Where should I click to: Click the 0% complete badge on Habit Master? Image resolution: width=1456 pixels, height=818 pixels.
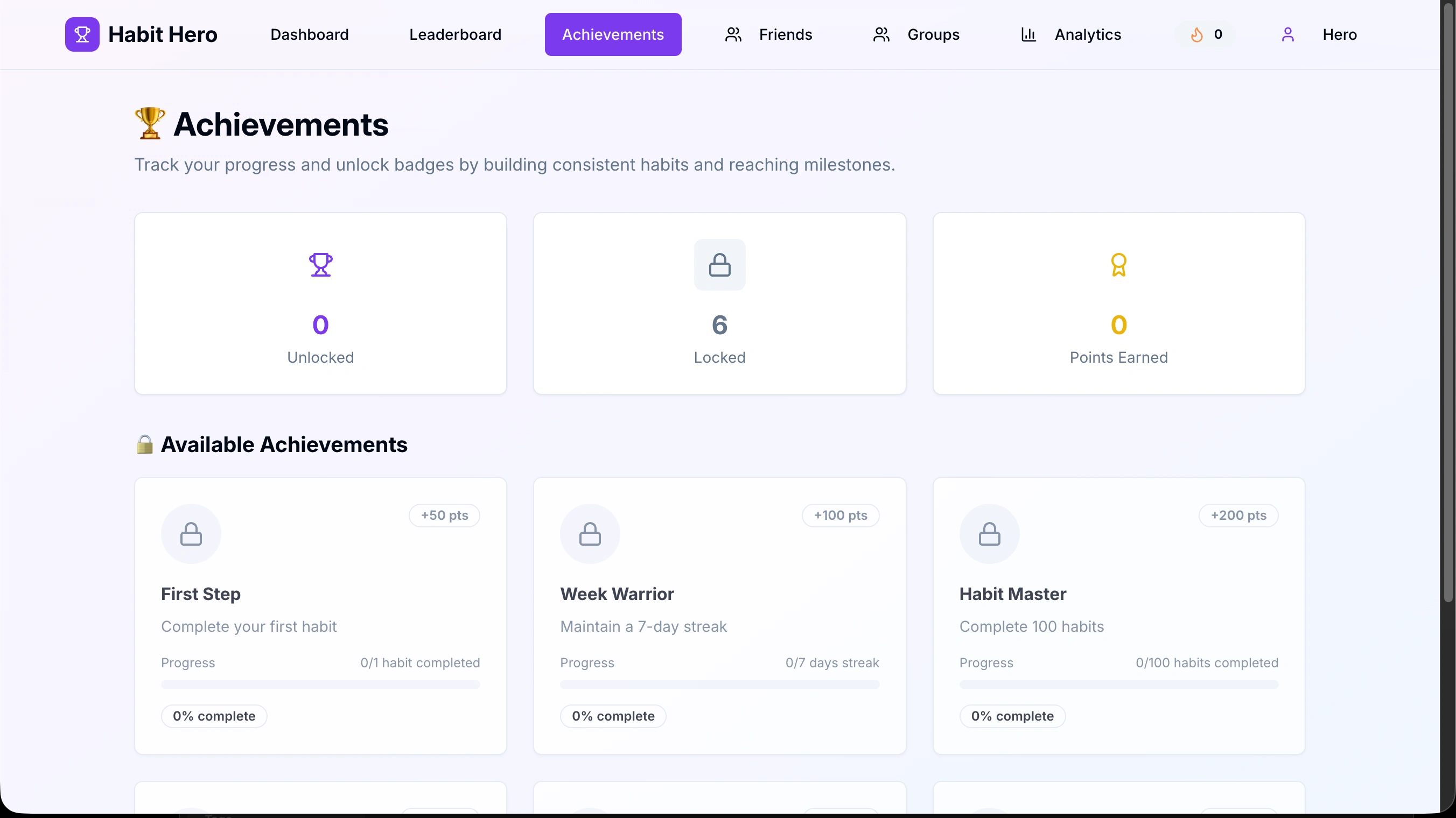pyautogui.click(x=1012, y=716)
